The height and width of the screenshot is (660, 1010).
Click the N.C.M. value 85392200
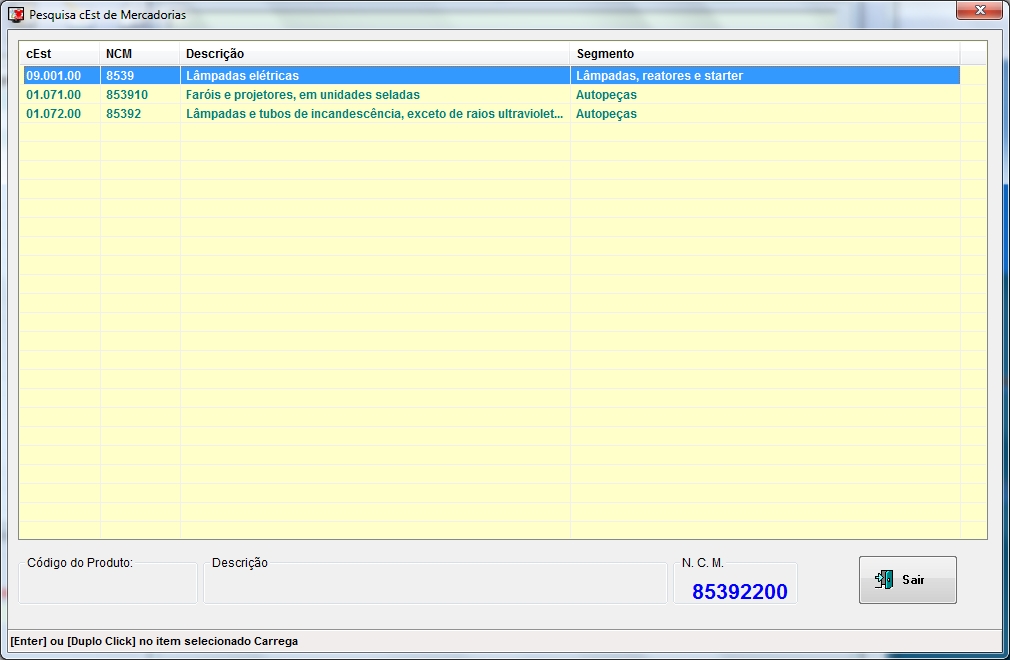(x=740, y=592)
